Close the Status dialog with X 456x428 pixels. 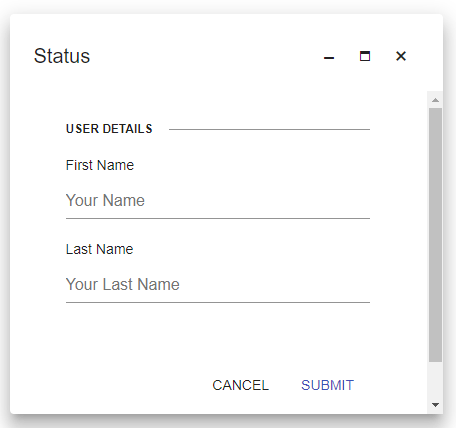click(401, 56)
